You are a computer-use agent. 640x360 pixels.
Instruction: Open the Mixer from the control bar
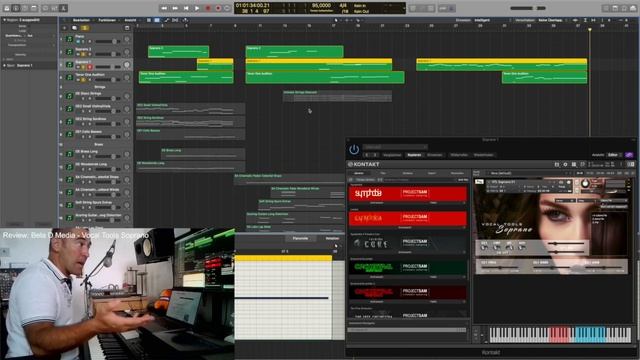coord(54,8)
